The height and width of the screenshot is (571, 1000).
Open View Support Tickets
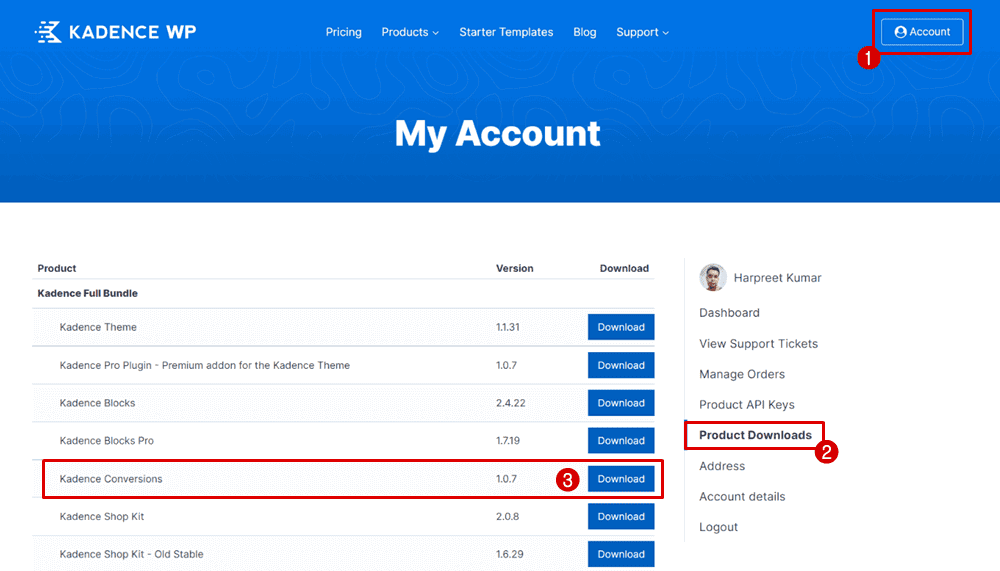[758, 343]
